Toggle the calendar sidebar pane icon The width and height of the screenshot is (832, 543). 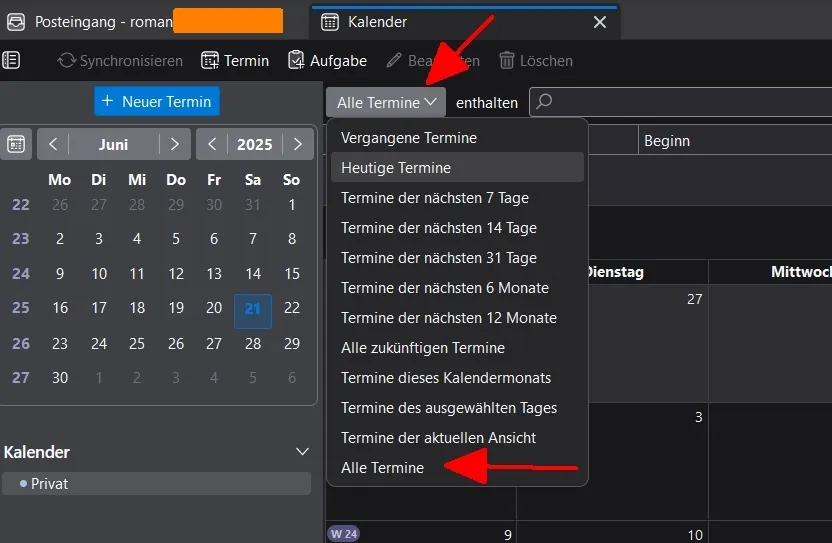[x=11, y=61]
